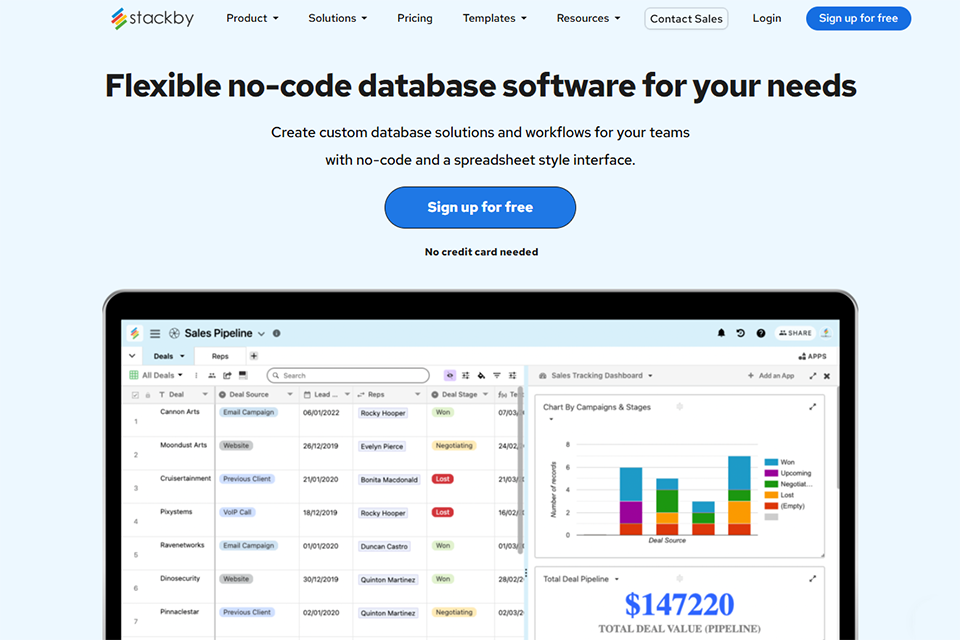Expand the Total Deal Pipeline widget
The height and width of the screenshot is (640, 960).
pos(812,579)
